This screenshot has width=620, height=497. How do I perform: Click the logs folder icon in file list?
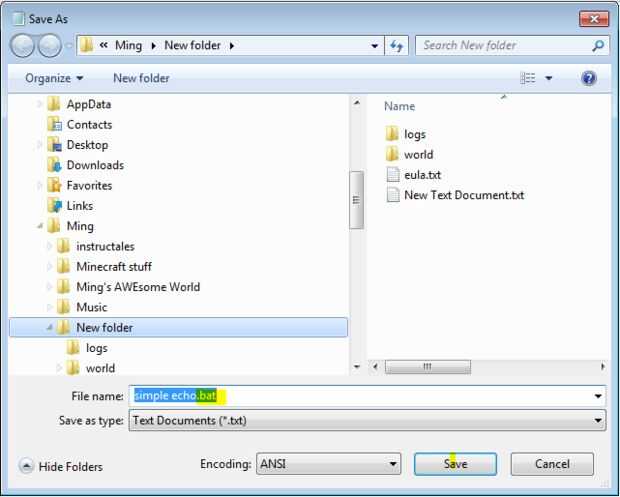pyautogui.click(x=392, y=134)
